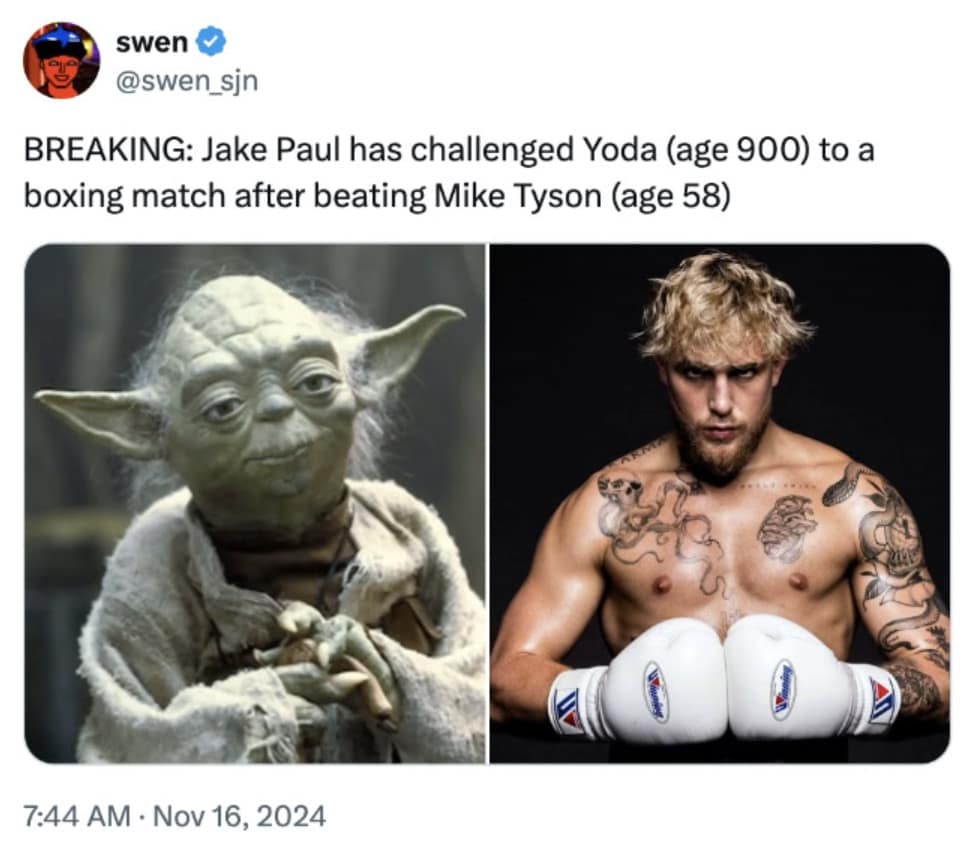Open the Yoda photo on the left
This screenshot has height=842, width=974.
(255, 503)
